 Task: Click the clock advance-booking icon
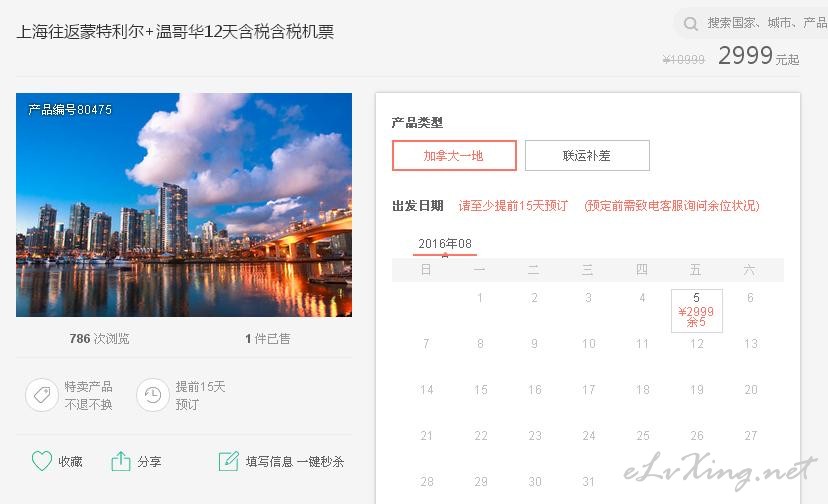(153, 395)
